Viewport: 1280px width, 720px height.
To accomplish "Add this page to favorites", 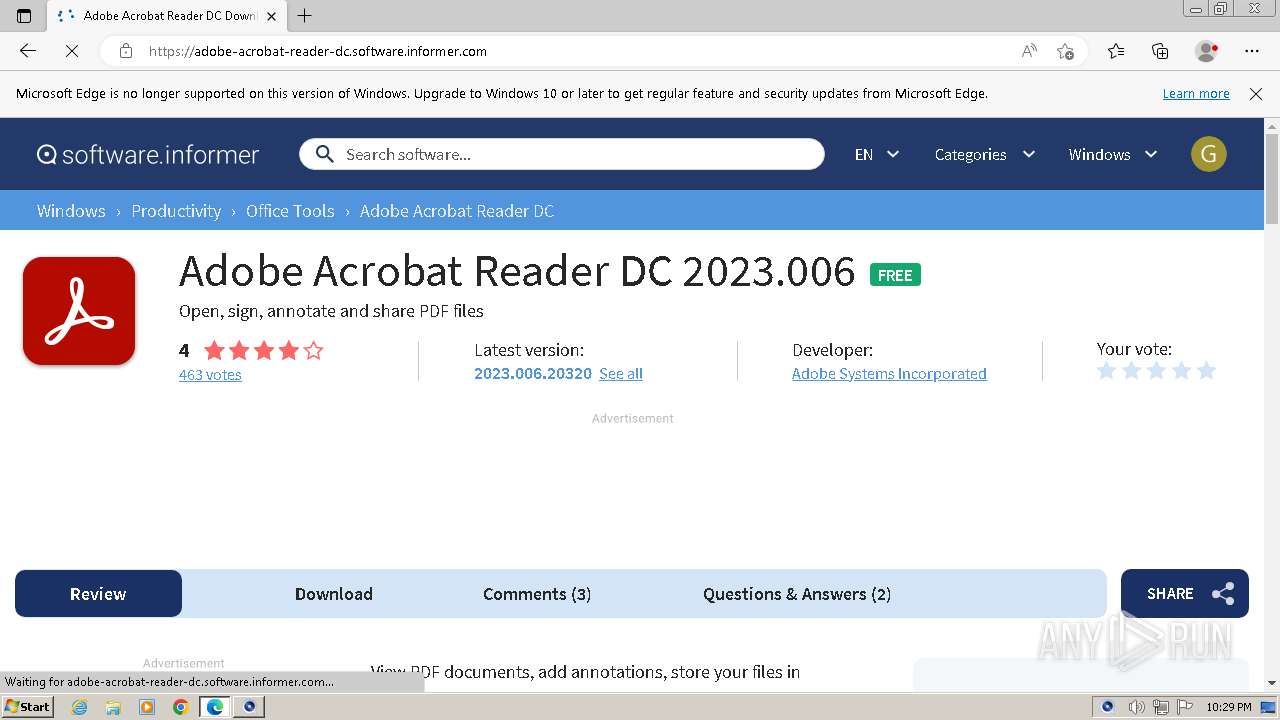I will pos(1065,51).
